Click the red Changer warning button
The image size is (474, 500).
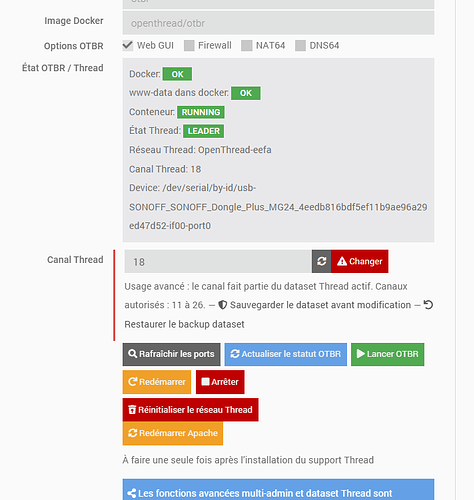click(360, 261)
